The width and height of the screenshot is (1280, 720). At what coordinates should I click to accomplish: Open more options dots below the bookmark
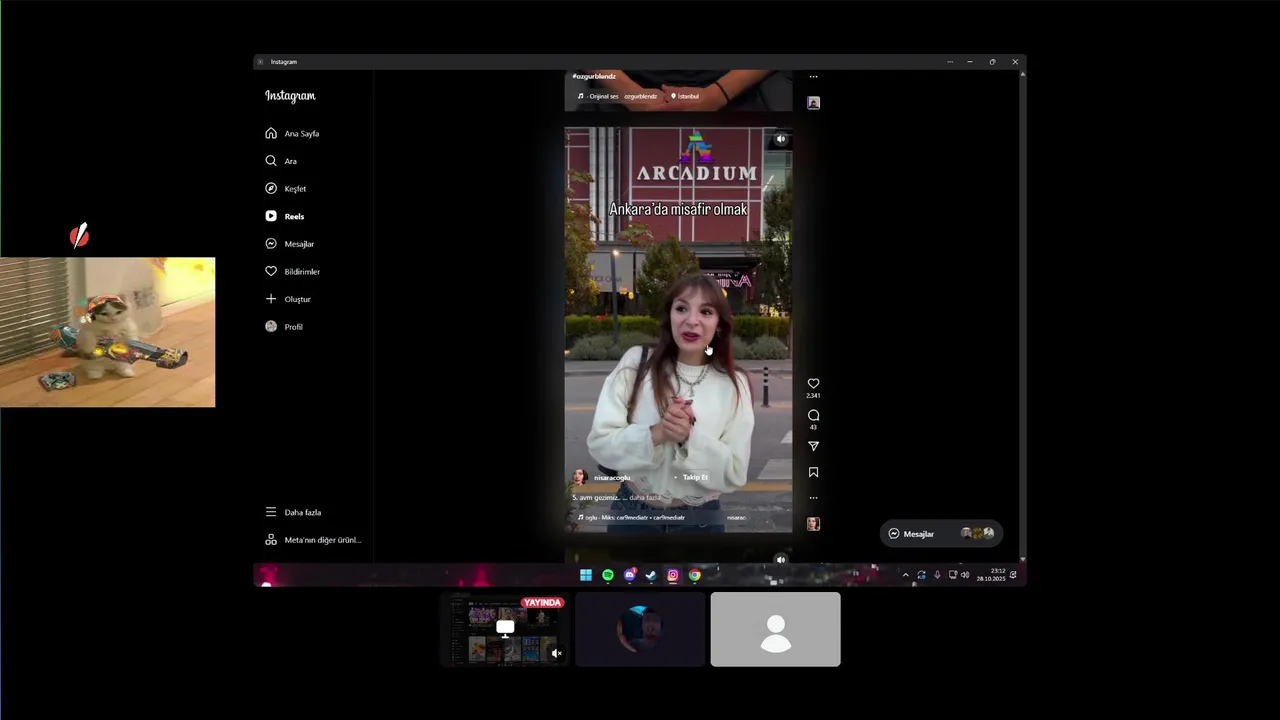click(x=813, y=498)
